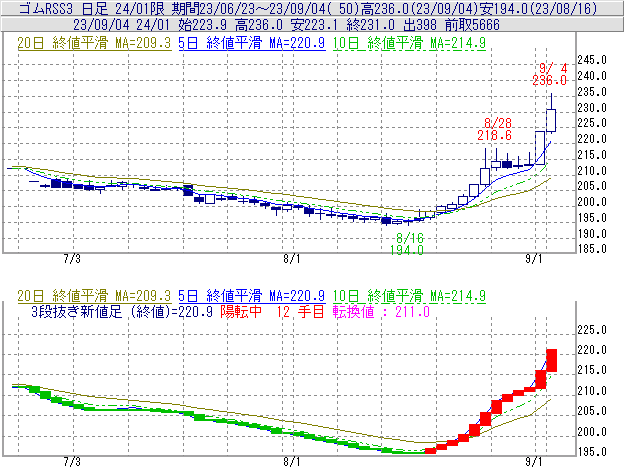
Task: Select the upper chart 5日 終値平滑 MA=220.9 label
Action: tap(252, 43)
